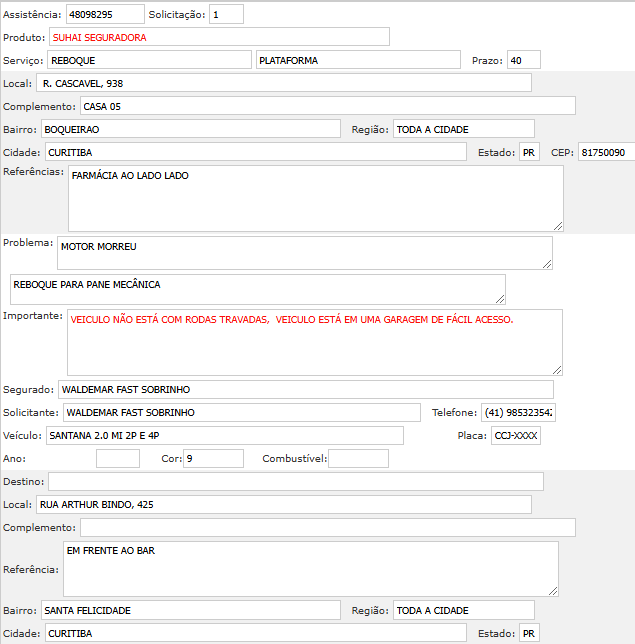Click the Importante textarea with red text

[x=315, y=343]
